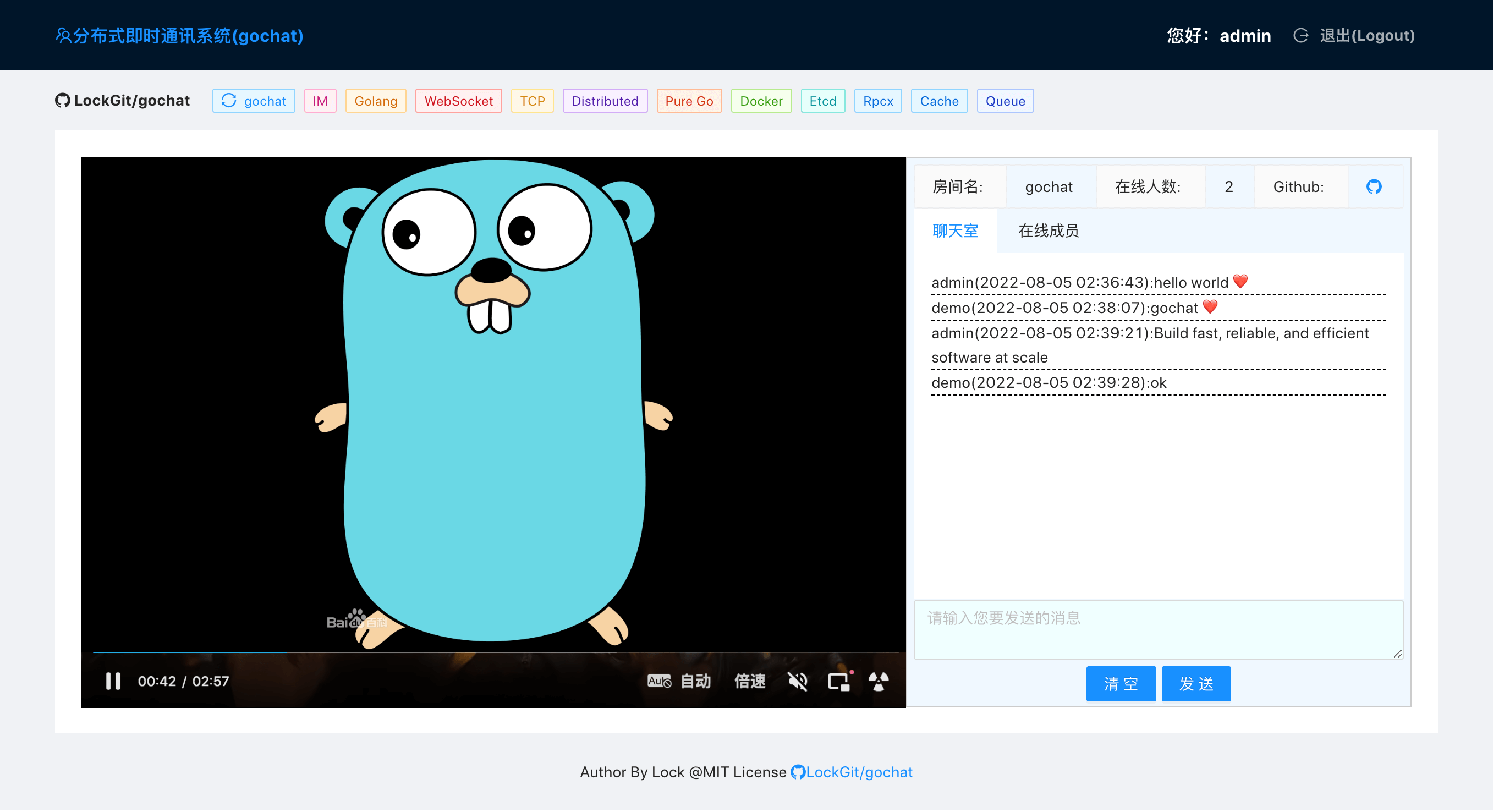Toggle picture-in-picture mode icon

coord(839,681)
